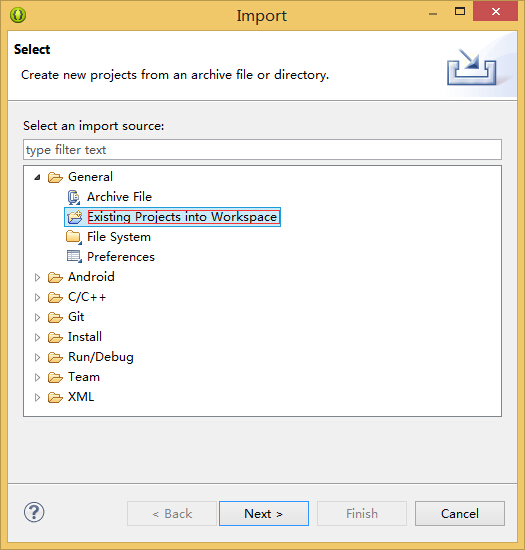Select the Install tree item label
Screen dimensions: 525x550
coord(85,337)
